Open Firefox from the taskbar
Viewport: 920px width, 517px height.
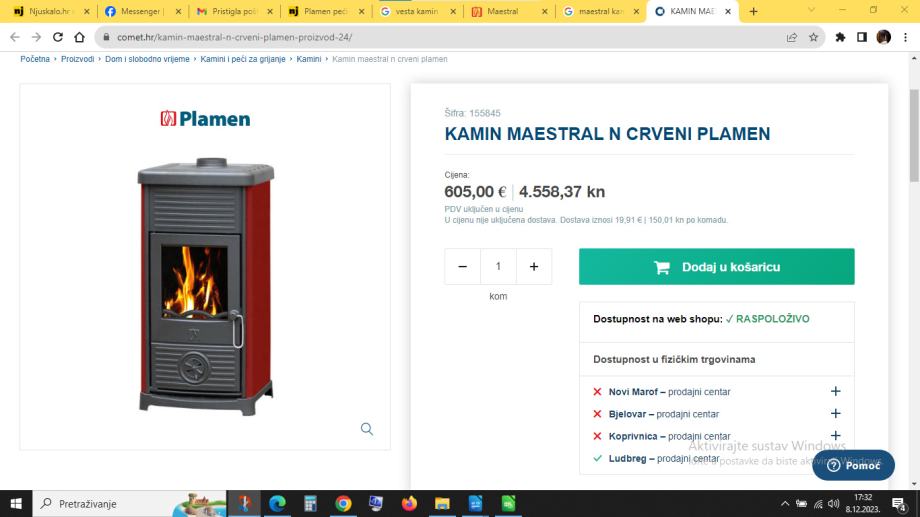409,504
